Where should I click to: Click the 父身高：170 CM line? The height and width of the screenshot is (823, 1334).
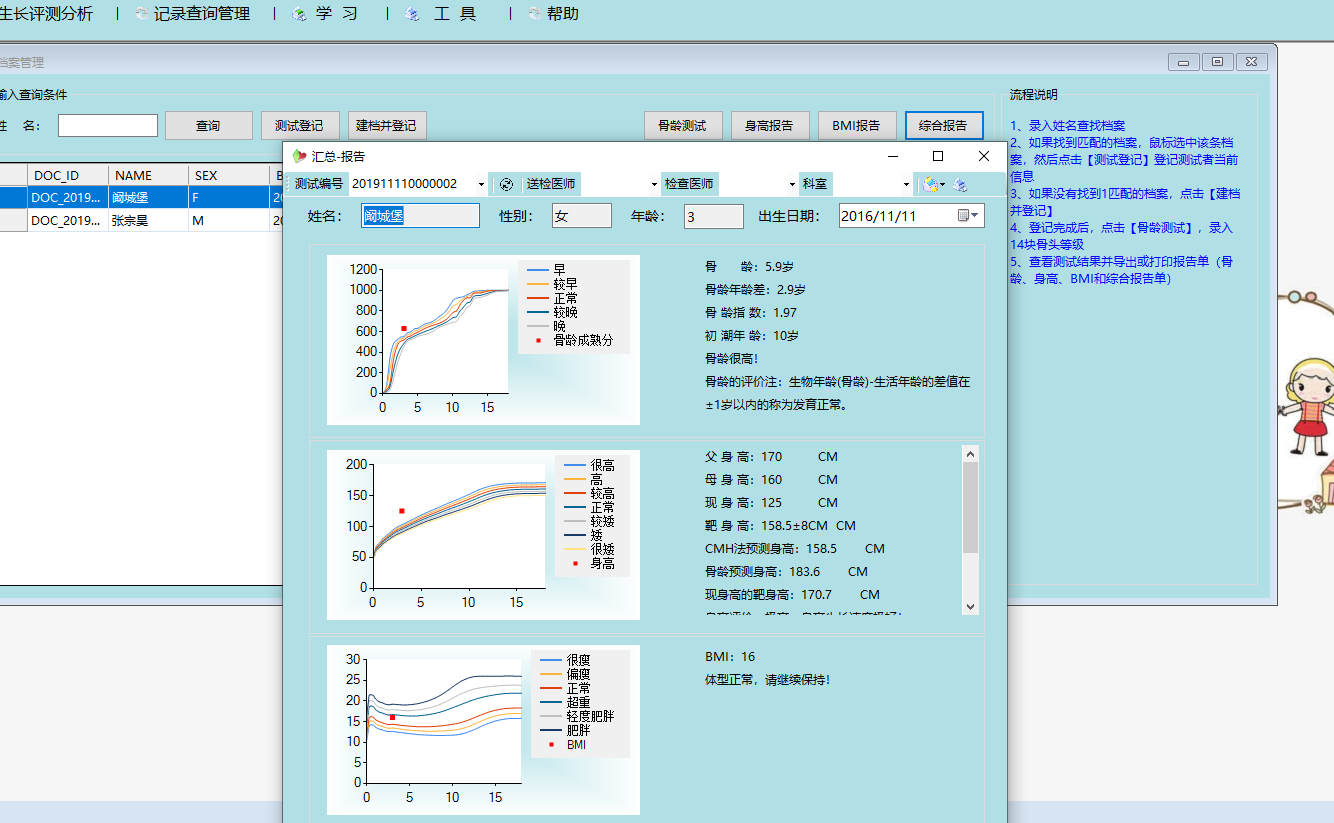pyautogui.click(x=771, y=457)
